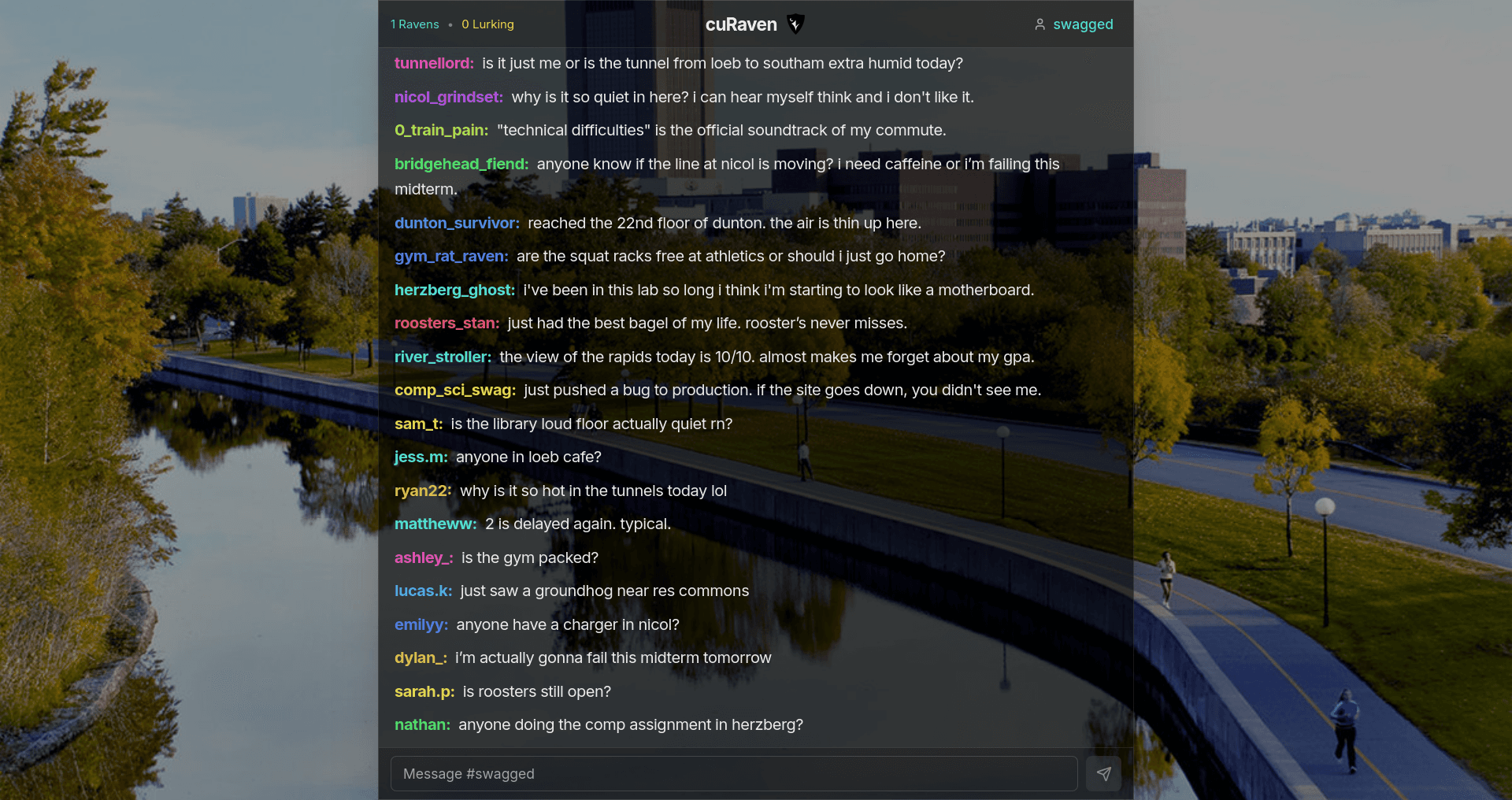Click the cuRaven raven logo icon

click(795, 24)
